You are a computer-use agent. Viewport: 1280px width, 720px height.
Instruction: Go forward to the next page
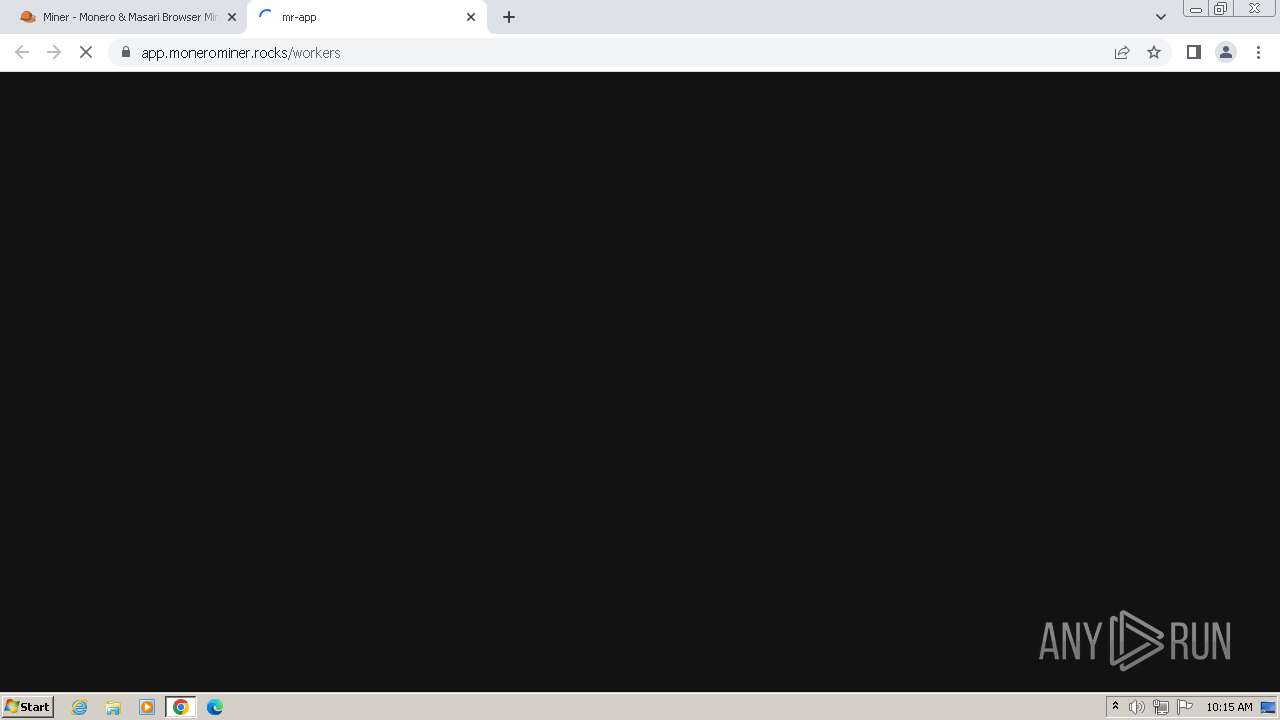click(54, 52)
